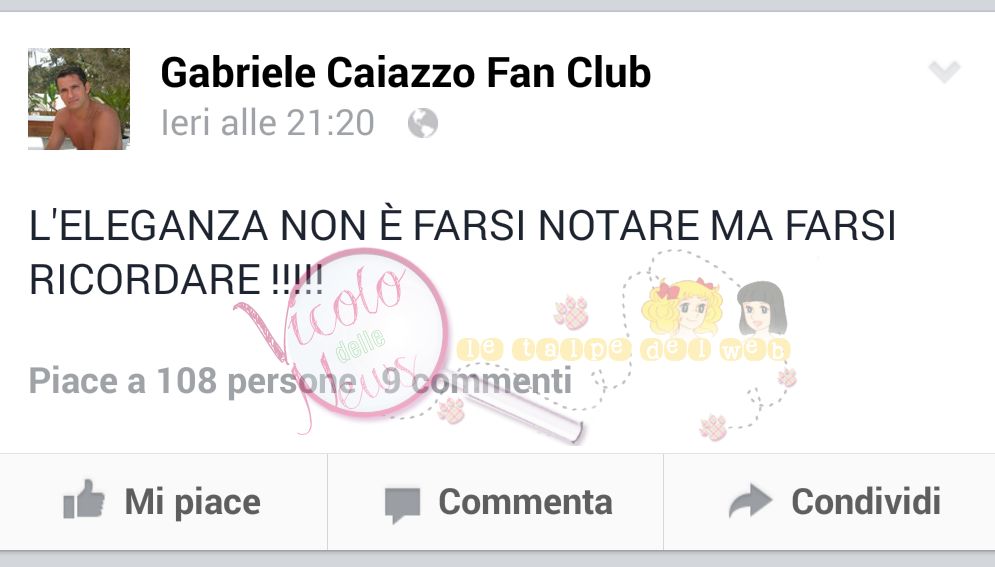Click the share arrow icon

tap(750, 500)
